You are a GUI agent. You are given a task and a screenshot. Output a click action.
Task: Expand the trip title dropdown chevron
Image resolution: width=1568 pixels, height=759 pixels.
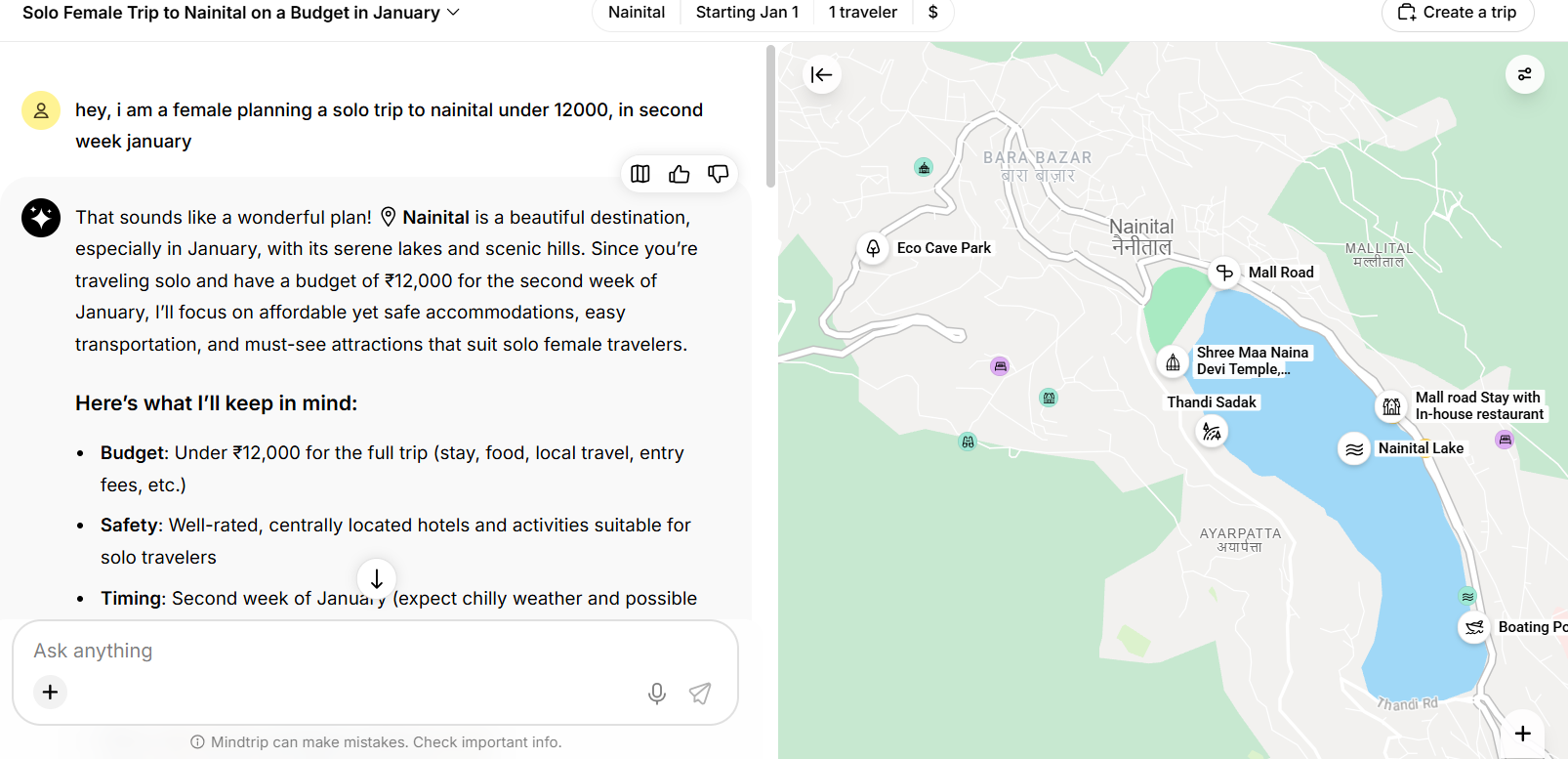coord(453,13)
